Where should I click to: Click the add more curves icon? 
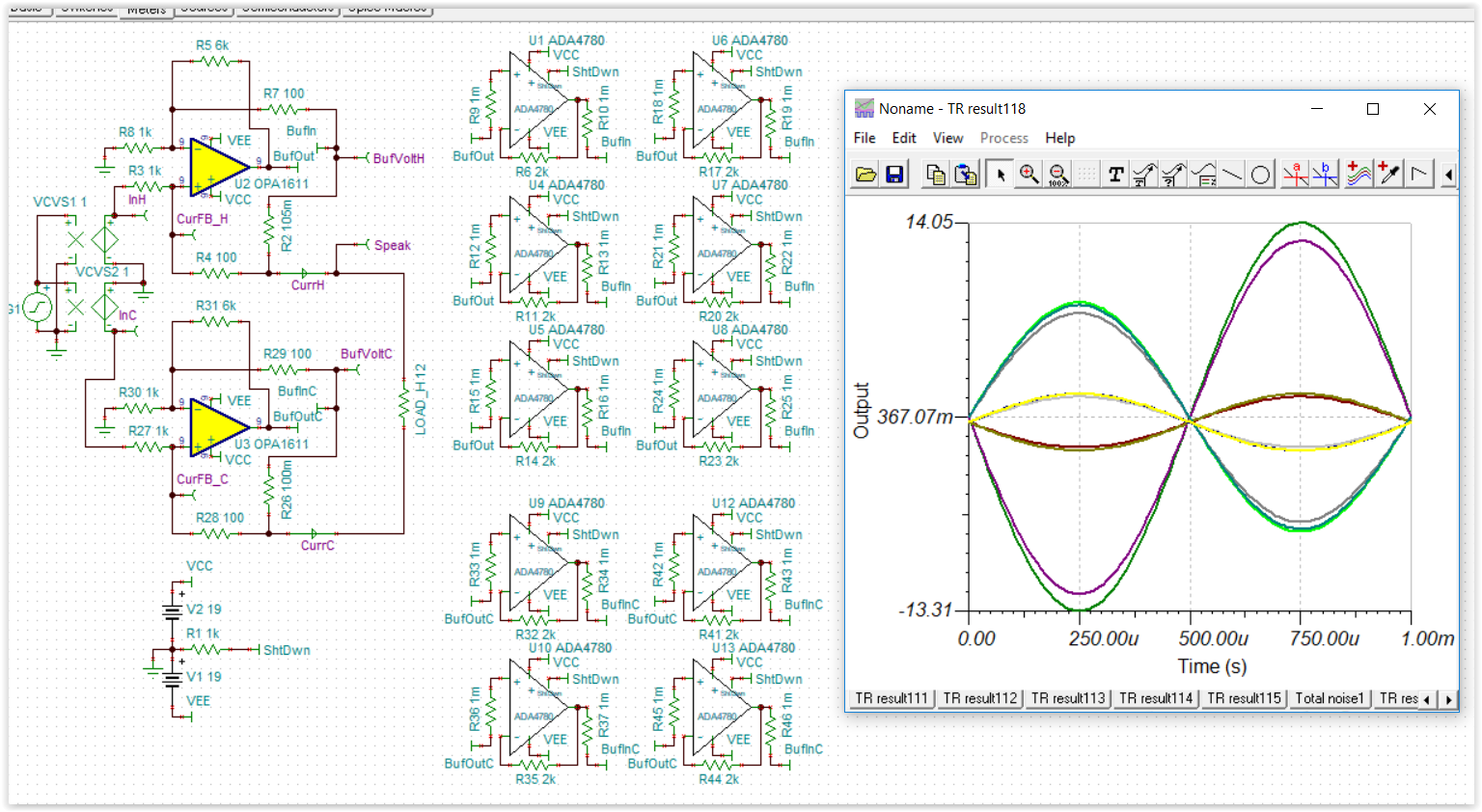(1358, 175)
